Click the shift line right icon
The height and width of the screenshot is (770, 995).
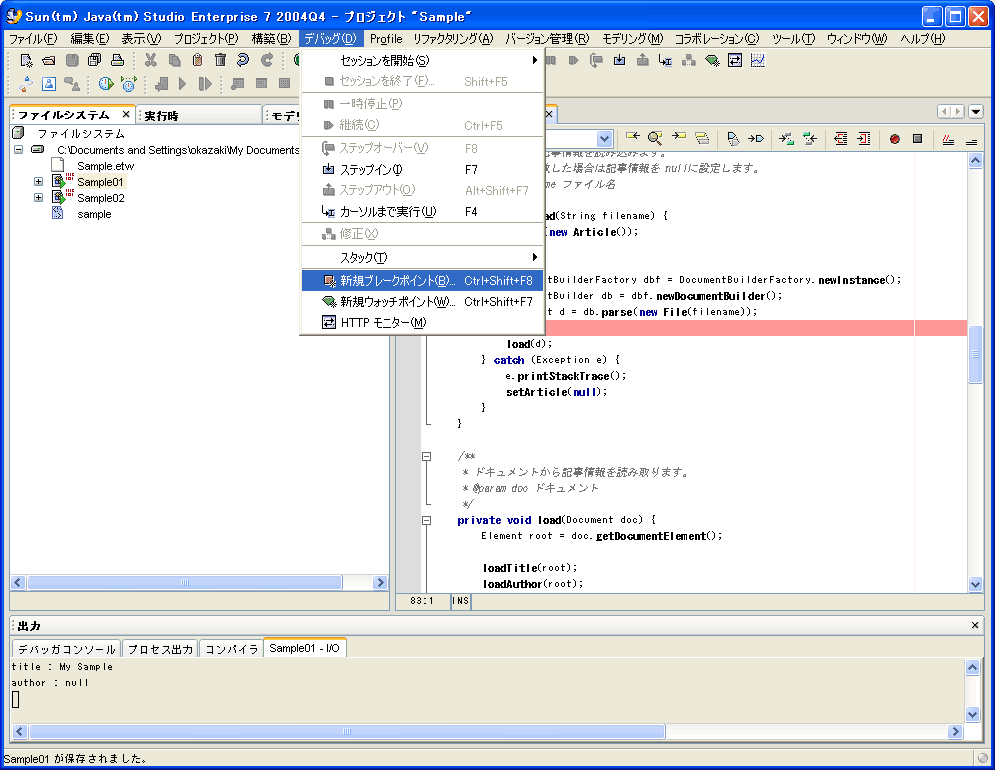pyautogui.click(x=864, y=138)
